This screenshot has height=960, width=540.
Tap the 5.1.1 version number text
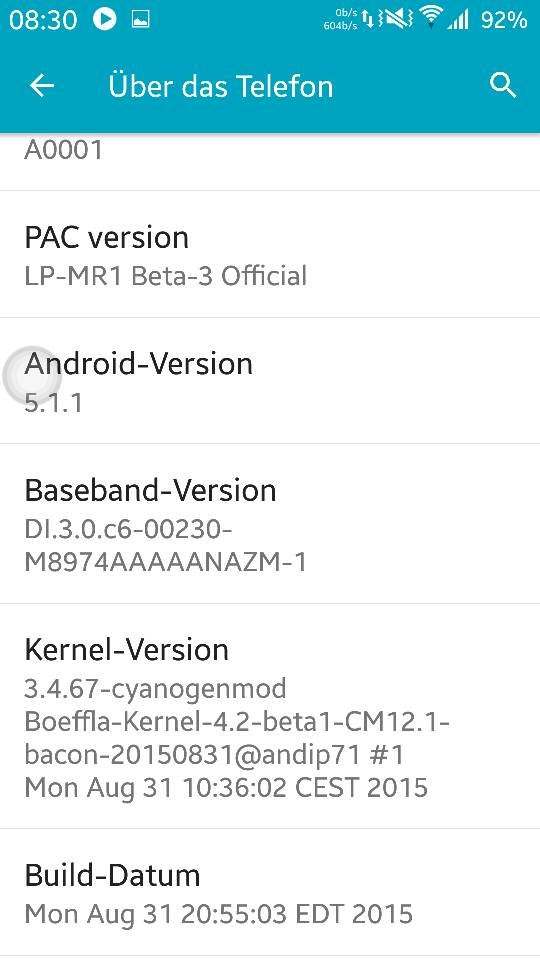pos(53,403)
